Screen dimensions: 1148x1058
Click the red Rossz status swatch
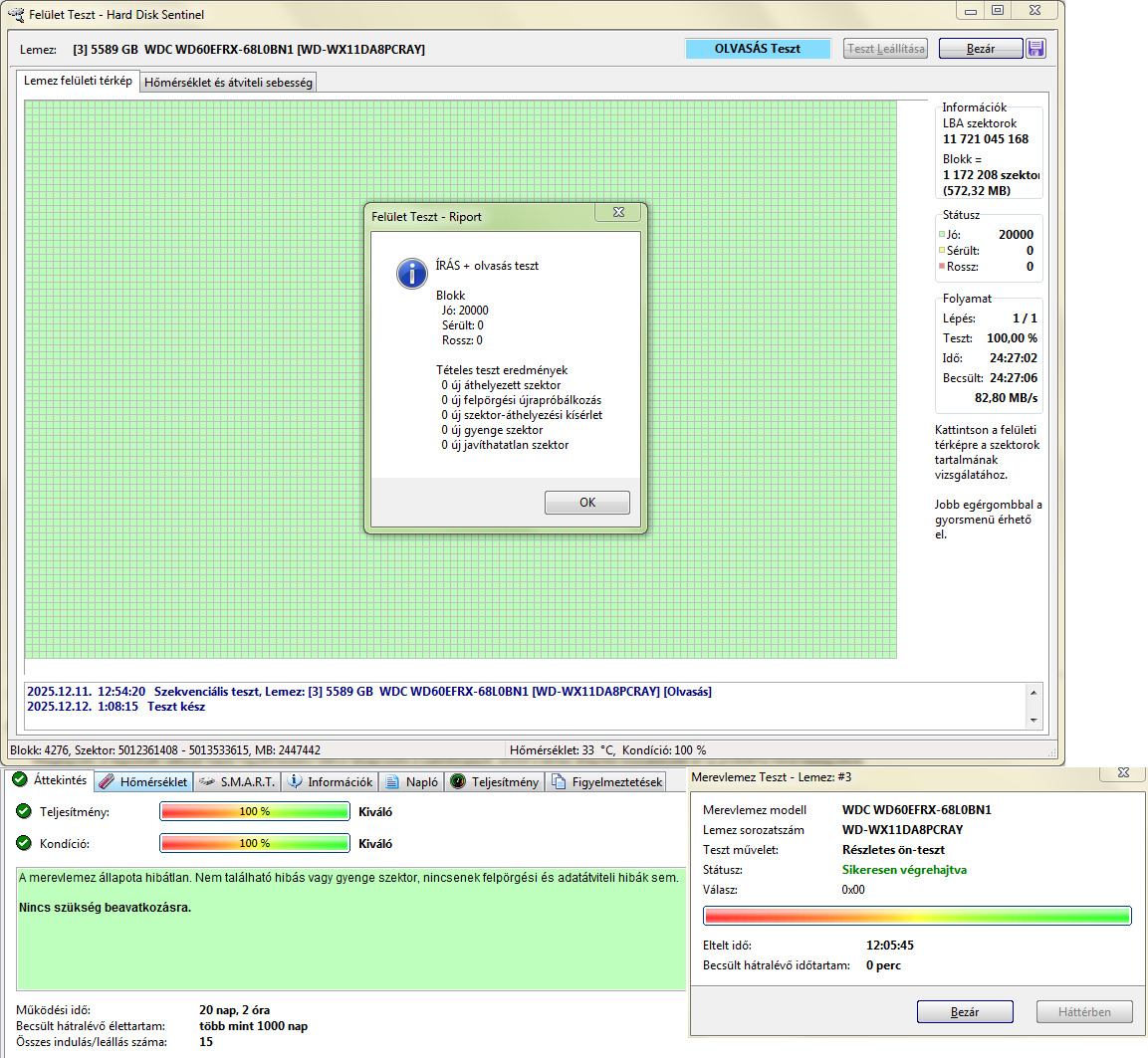[x=942, y=266]
